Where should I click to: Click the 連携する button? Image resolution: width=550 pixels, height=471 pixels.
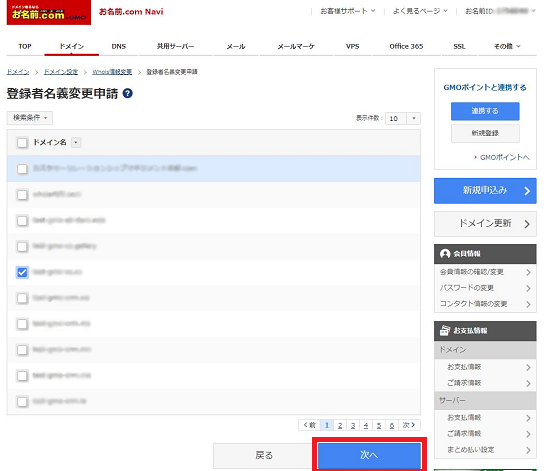click(485, 111)
